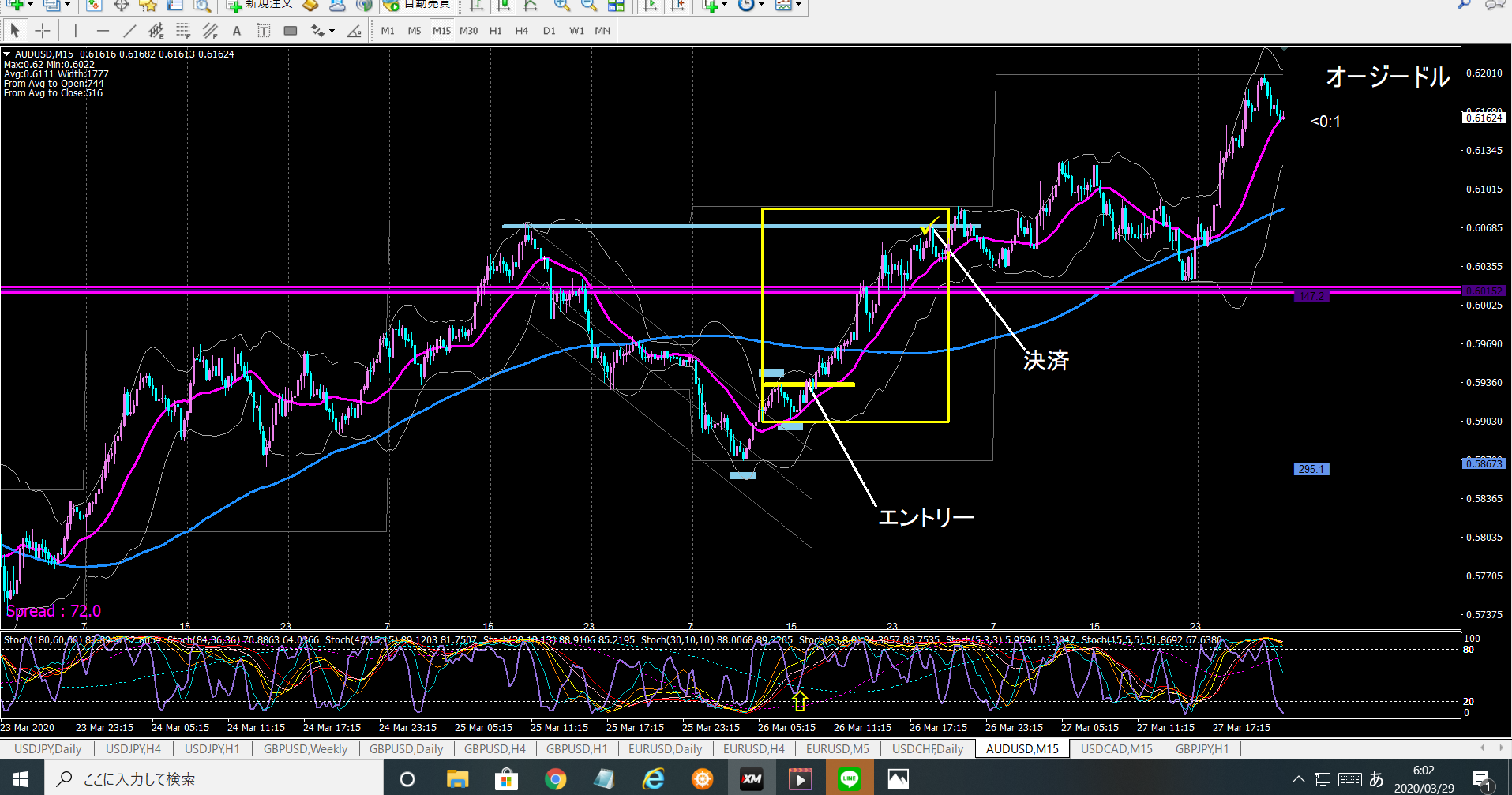
Task: Choose the trendline by angle tool
Action: click(x=355, y=31)
